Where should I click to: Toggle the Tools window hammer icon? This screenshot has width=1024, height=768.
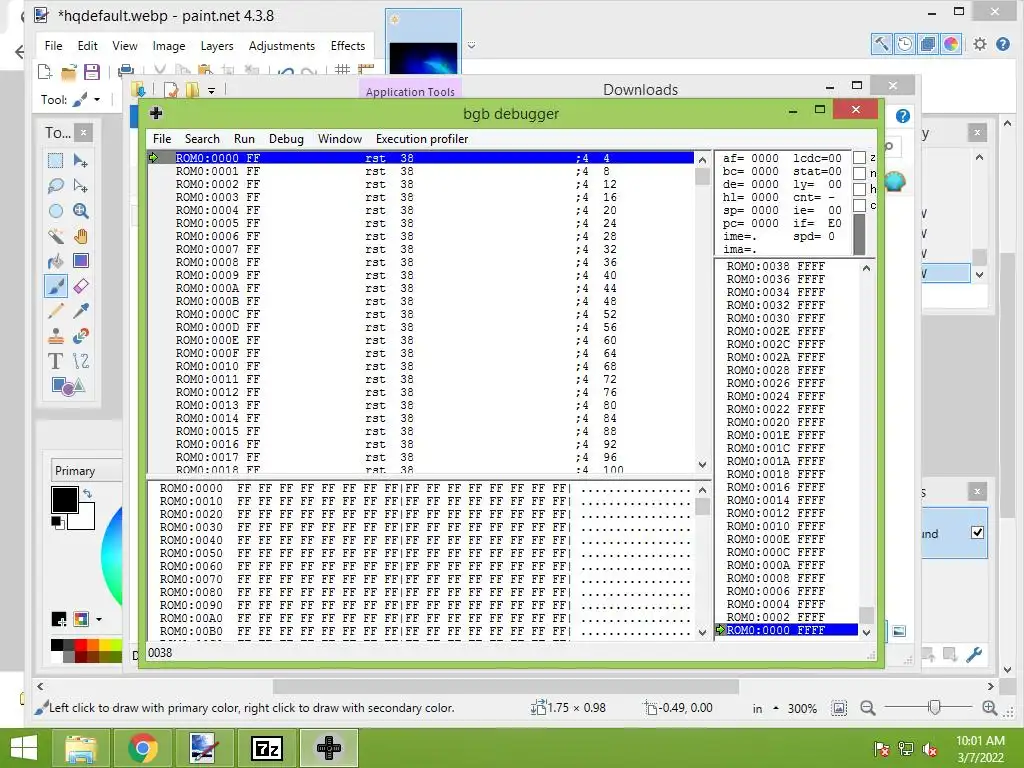click(x=882, y=44)
